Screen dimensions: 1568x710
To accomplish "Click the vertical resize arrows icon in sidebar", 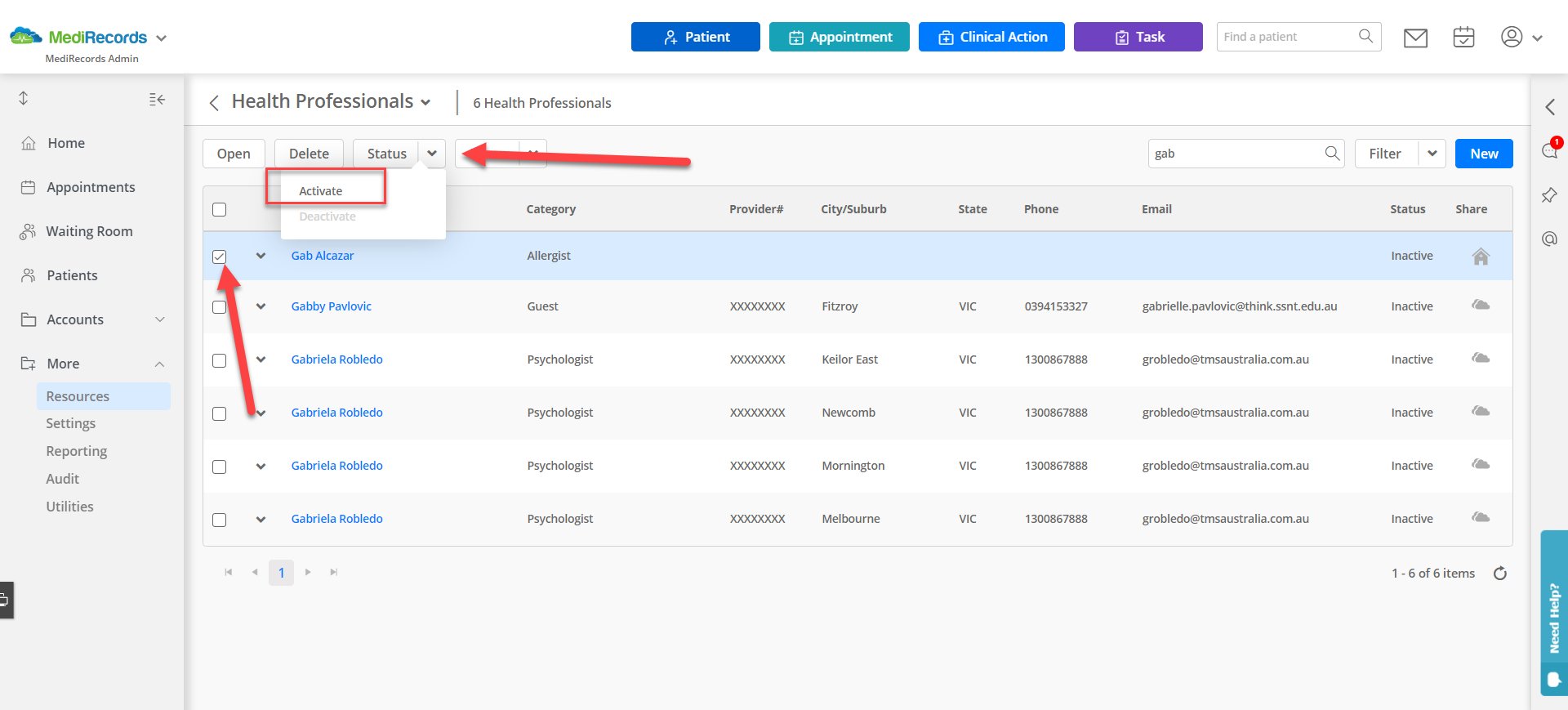I will pyautogui.click(x=24, y=98).
